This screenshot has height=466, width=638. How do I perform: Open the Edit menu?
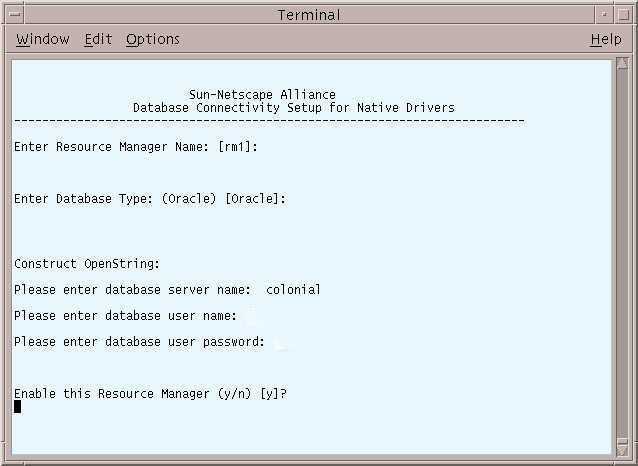(x=98, y=39)
